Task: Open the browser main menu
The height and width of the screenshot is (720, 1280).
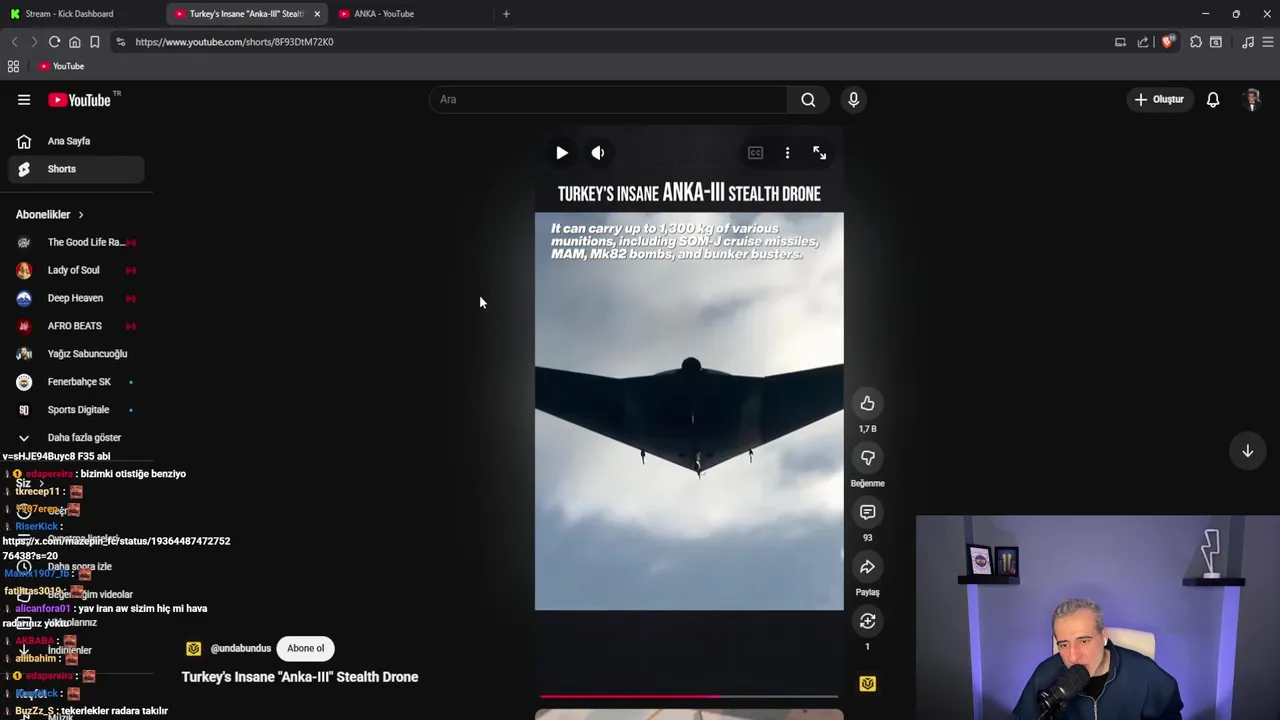Action: [1268, 42]
